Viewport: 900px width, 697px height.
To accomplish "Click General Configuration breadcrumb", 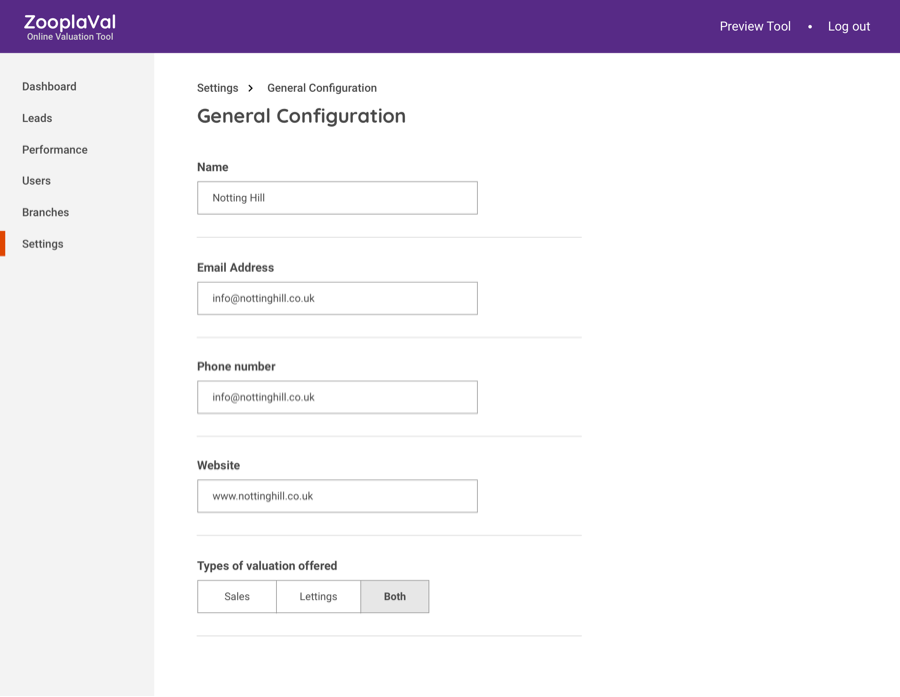I will click(x=322, y=88).
